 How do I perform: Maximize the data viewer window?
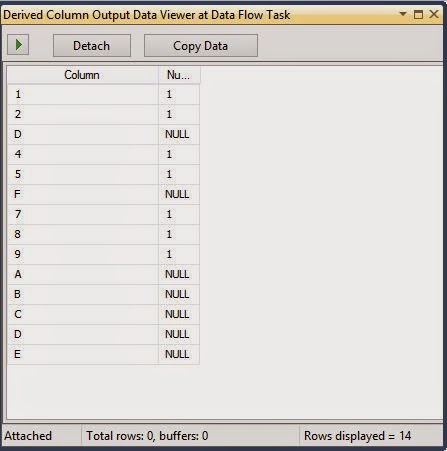click(x=418, y=14)
